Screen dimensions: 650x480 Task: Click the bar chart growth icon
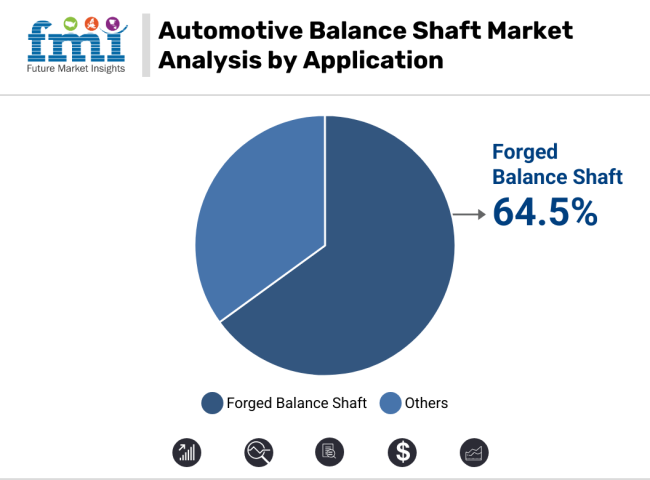(187, 452)
